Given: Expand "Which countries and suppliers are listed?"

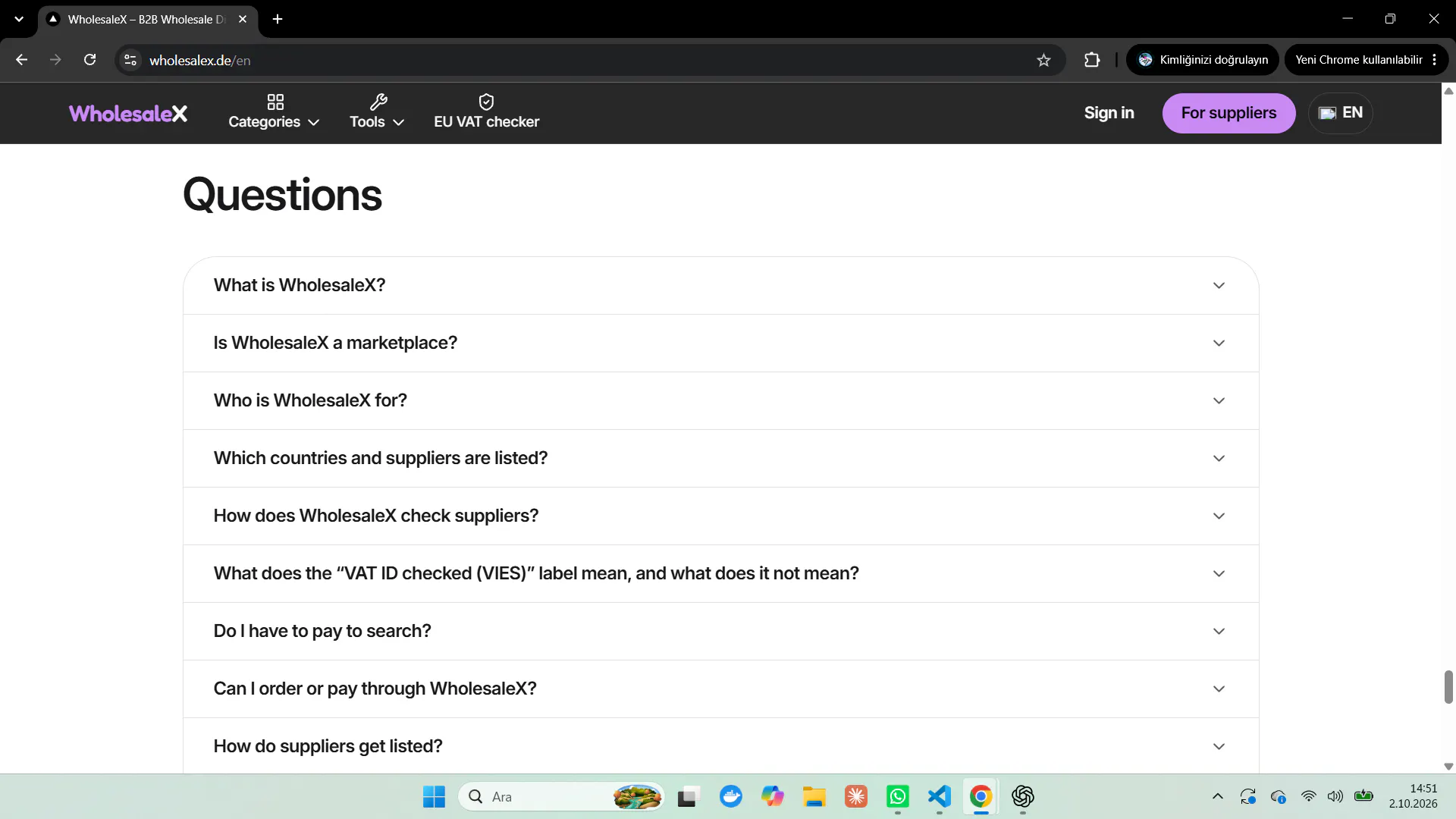Looking at the screenshot, I should pos(720,458).
